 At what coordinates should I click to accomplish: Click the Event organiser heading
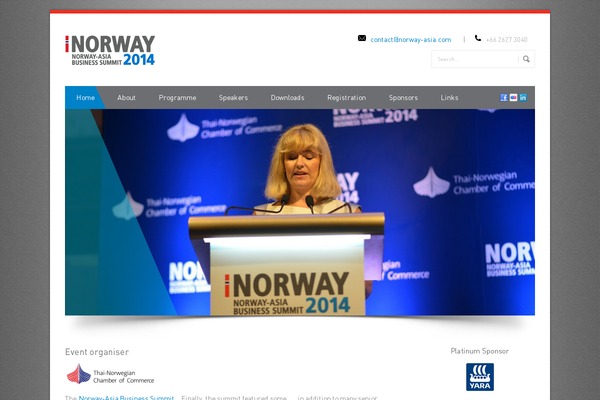97,352
